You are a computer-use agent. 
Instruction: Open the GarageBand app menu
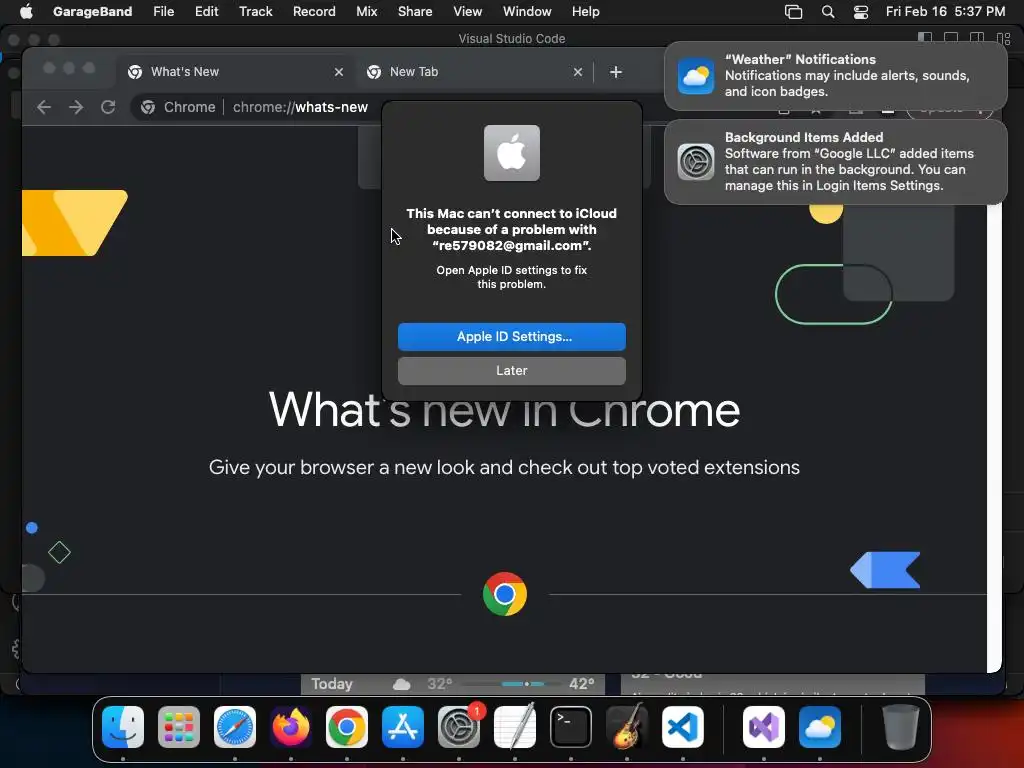tap(92, 12)
